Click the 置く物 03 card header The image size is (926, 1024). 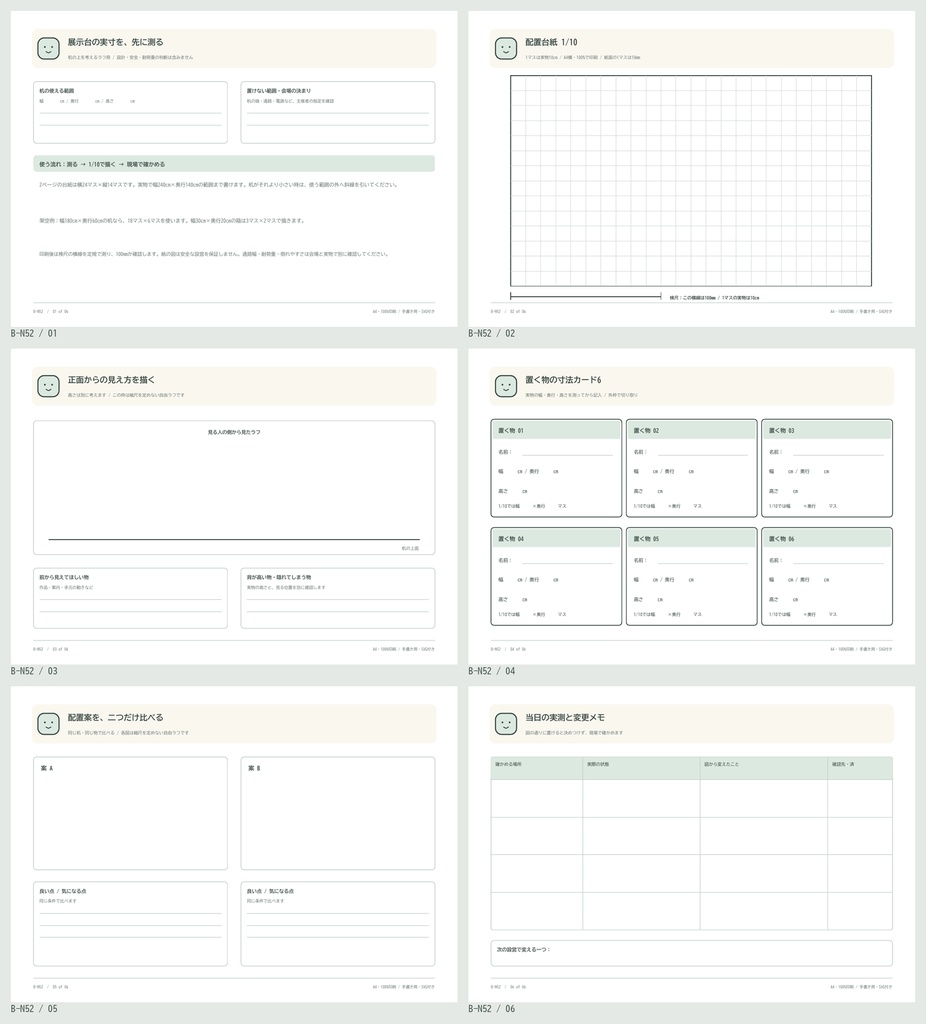[827, 430]
